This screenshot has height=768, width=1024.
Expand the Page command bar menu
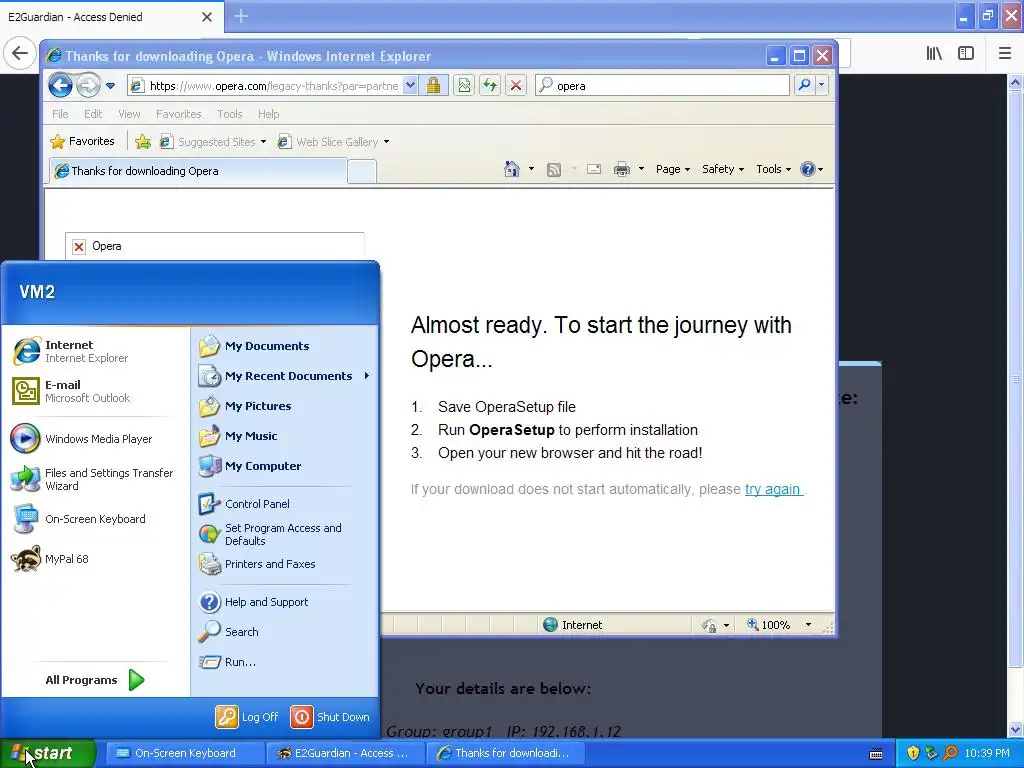pos(673,169)
